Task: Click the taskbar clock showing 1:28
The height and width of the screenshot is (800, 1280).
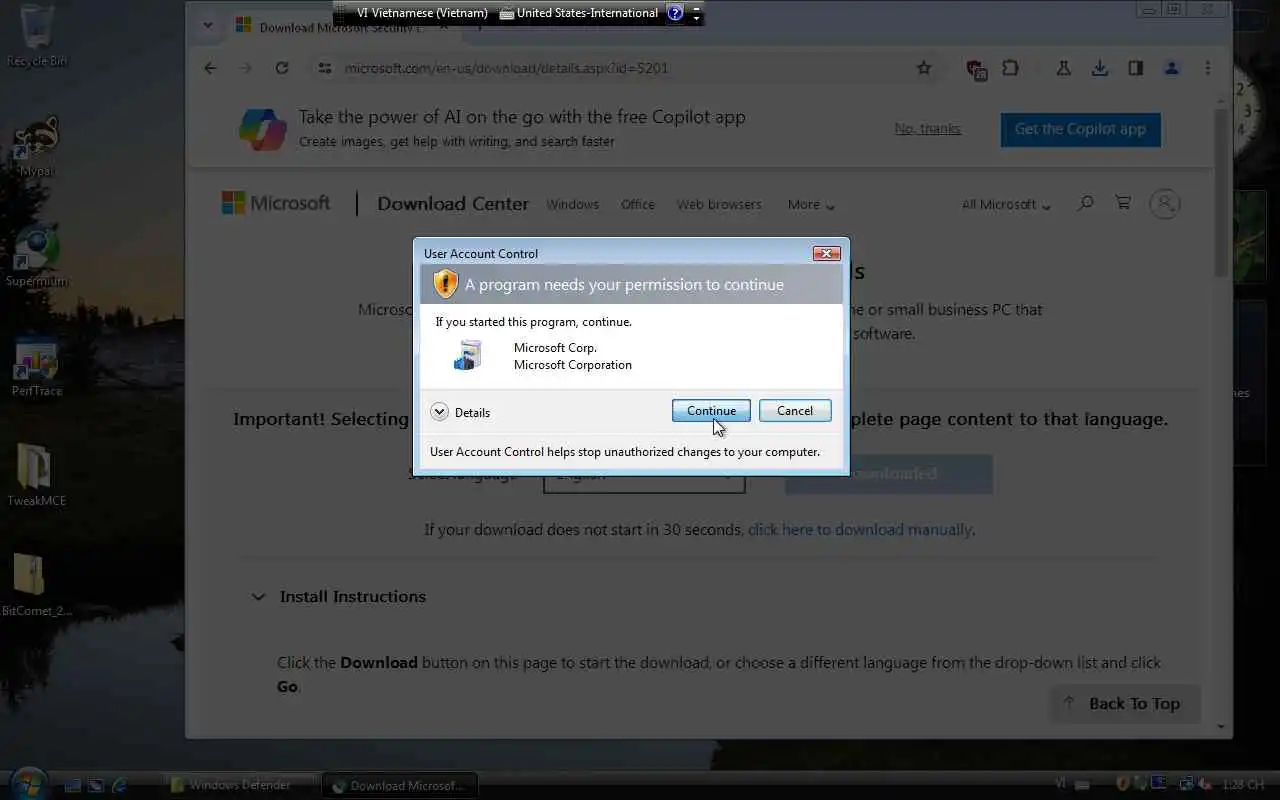Action: pos(1242,785)
